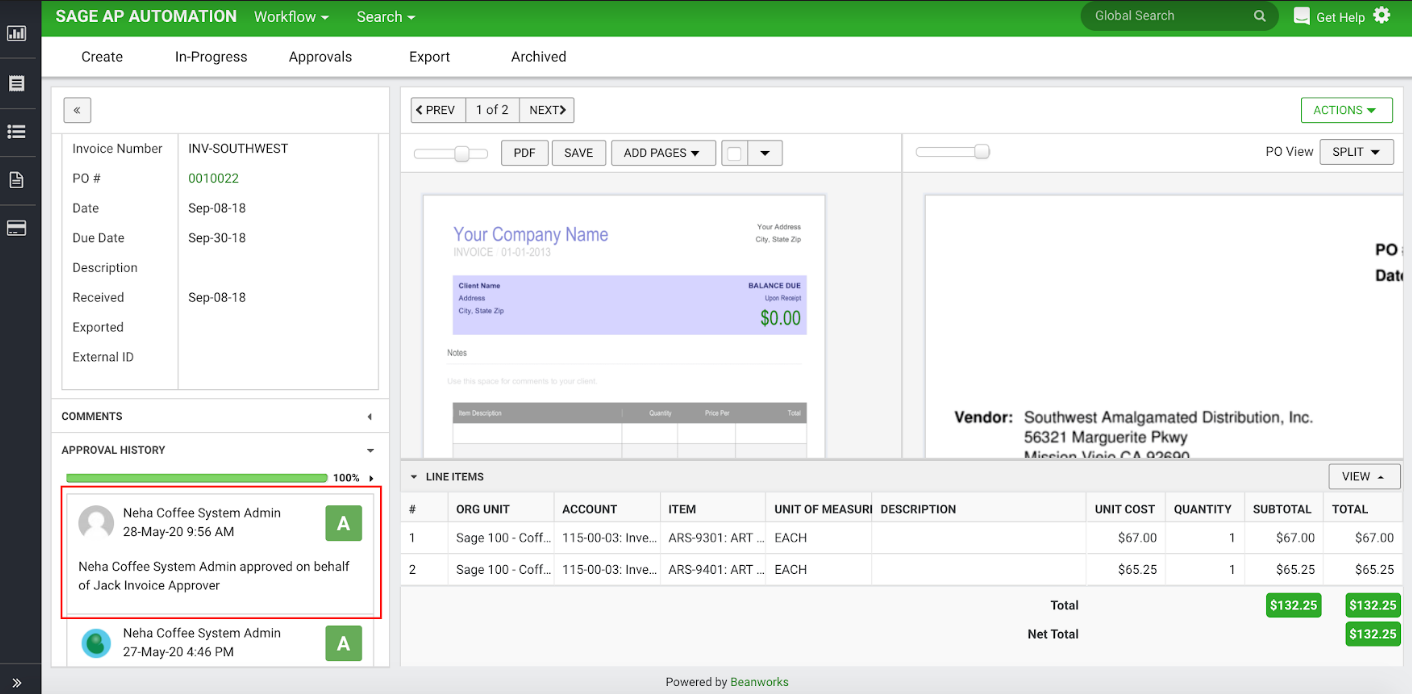1412x694 pixels.
Task: Click the Due Date Sep-30-18 value
Action: click(217, 238)
